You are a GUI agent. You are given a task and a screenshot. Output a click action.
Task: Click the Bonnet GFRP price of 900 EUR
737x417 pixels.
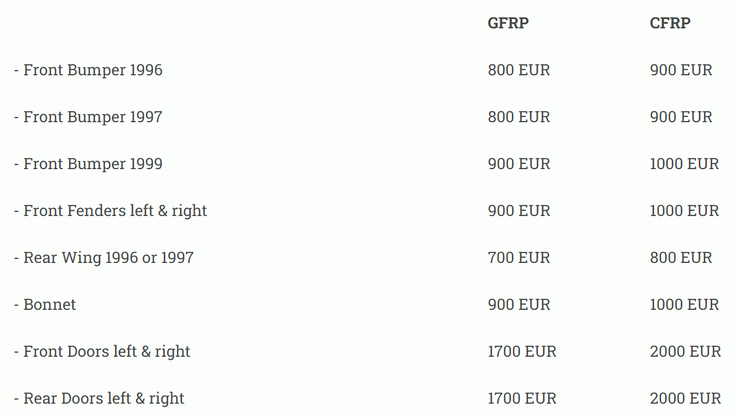[519, 305]
